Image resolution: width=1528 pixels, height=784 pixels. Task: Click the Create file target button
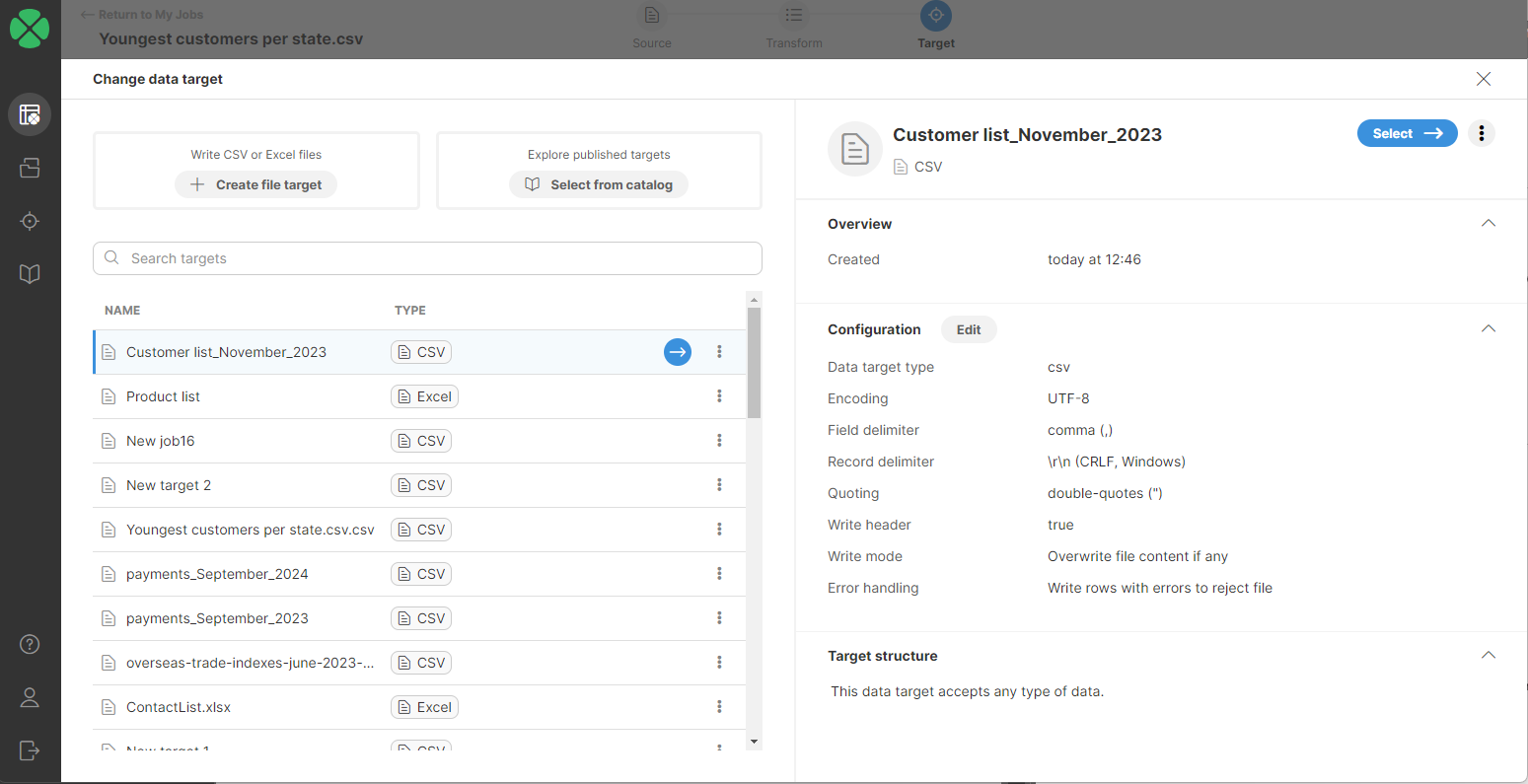pyautogui.click(x=256, y=184)
